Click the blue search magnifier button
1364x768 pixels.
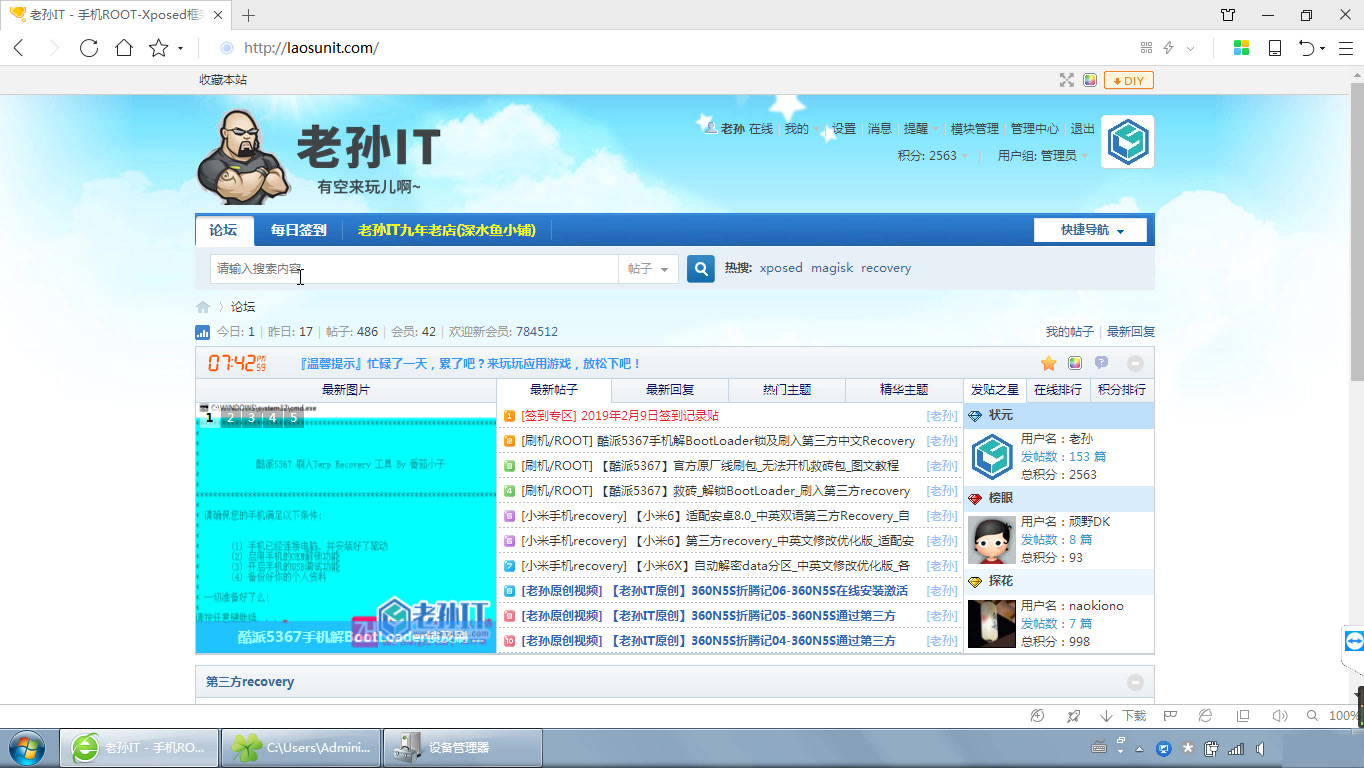[701, 268]
